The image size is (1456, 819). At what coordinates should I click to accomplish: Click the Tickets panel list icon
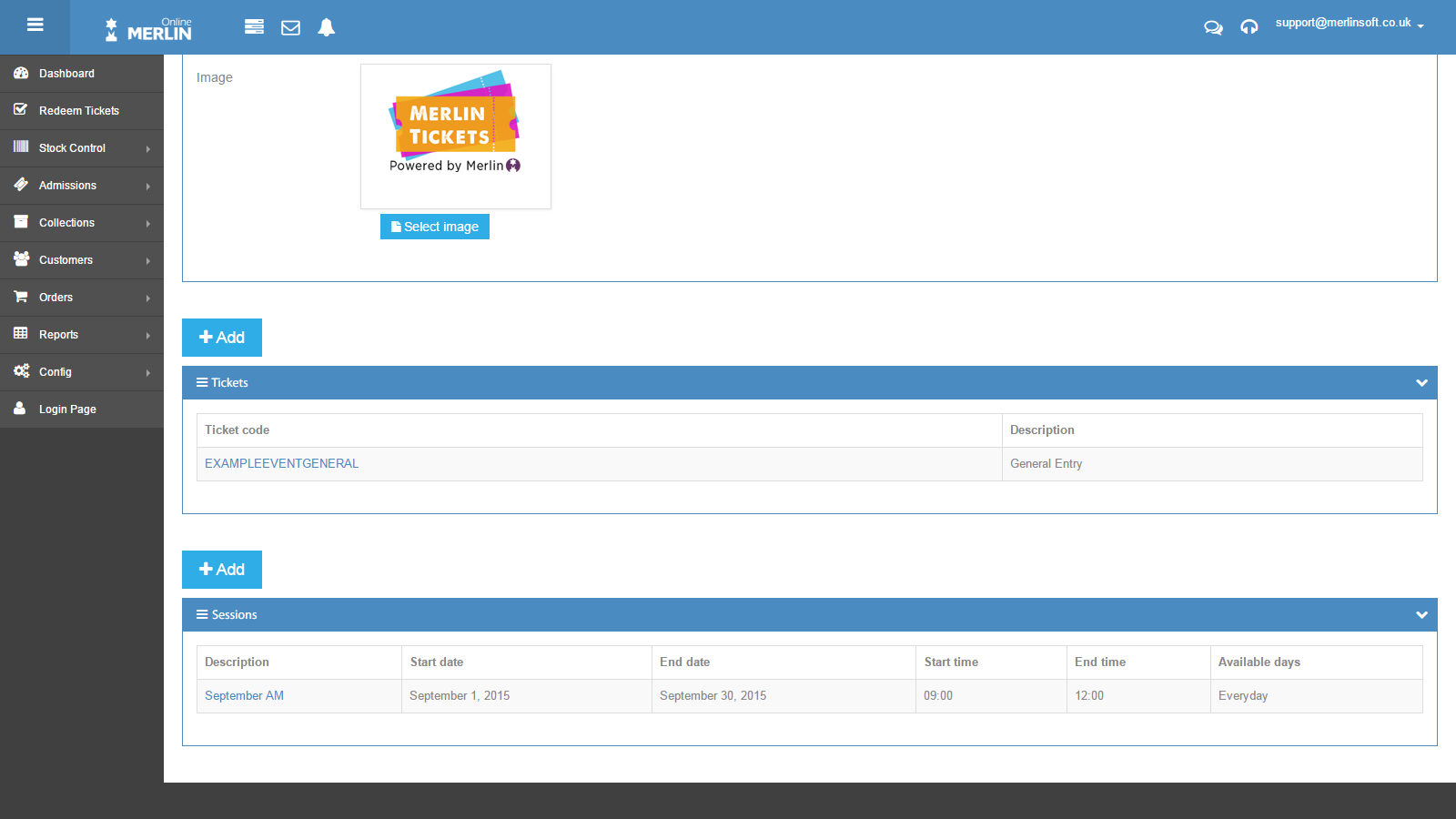202,382
